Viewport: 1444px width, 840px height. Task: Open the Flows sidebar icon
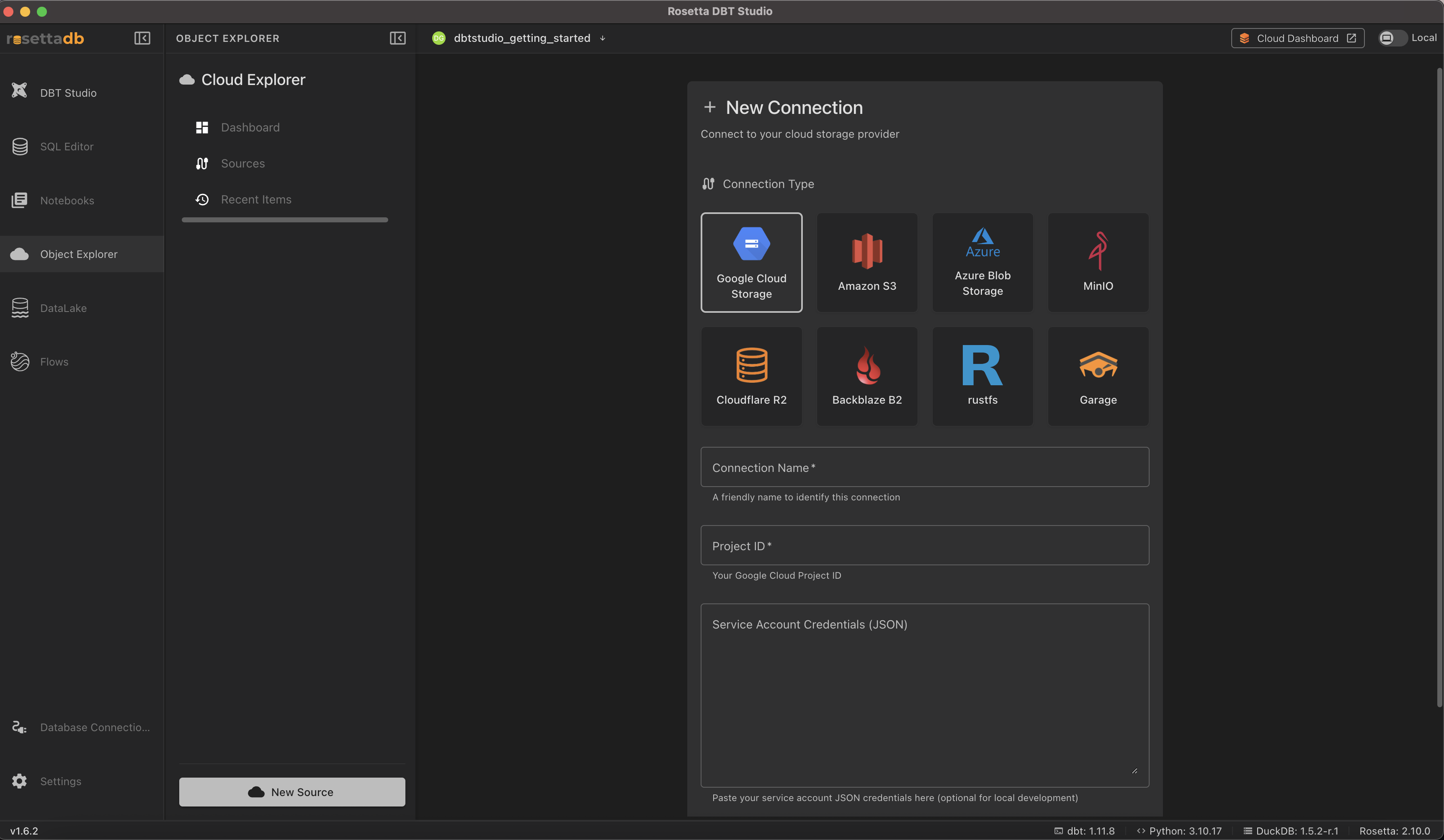(x=20, y=361)
